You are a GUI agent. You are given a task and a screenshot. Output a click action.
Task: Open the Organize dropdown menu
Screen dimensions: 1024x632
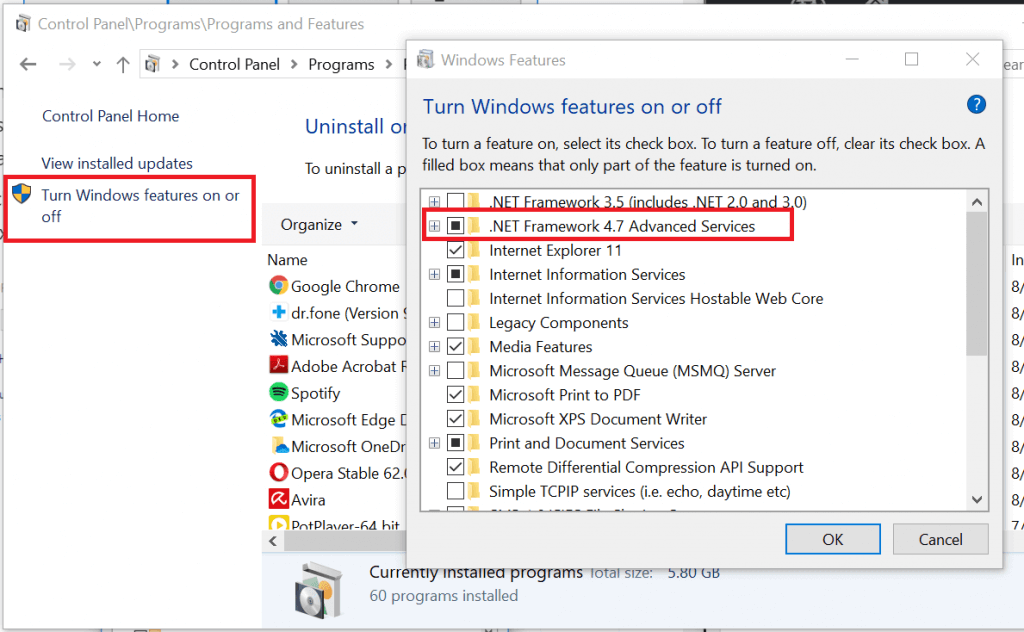click(x=319, y=225)
